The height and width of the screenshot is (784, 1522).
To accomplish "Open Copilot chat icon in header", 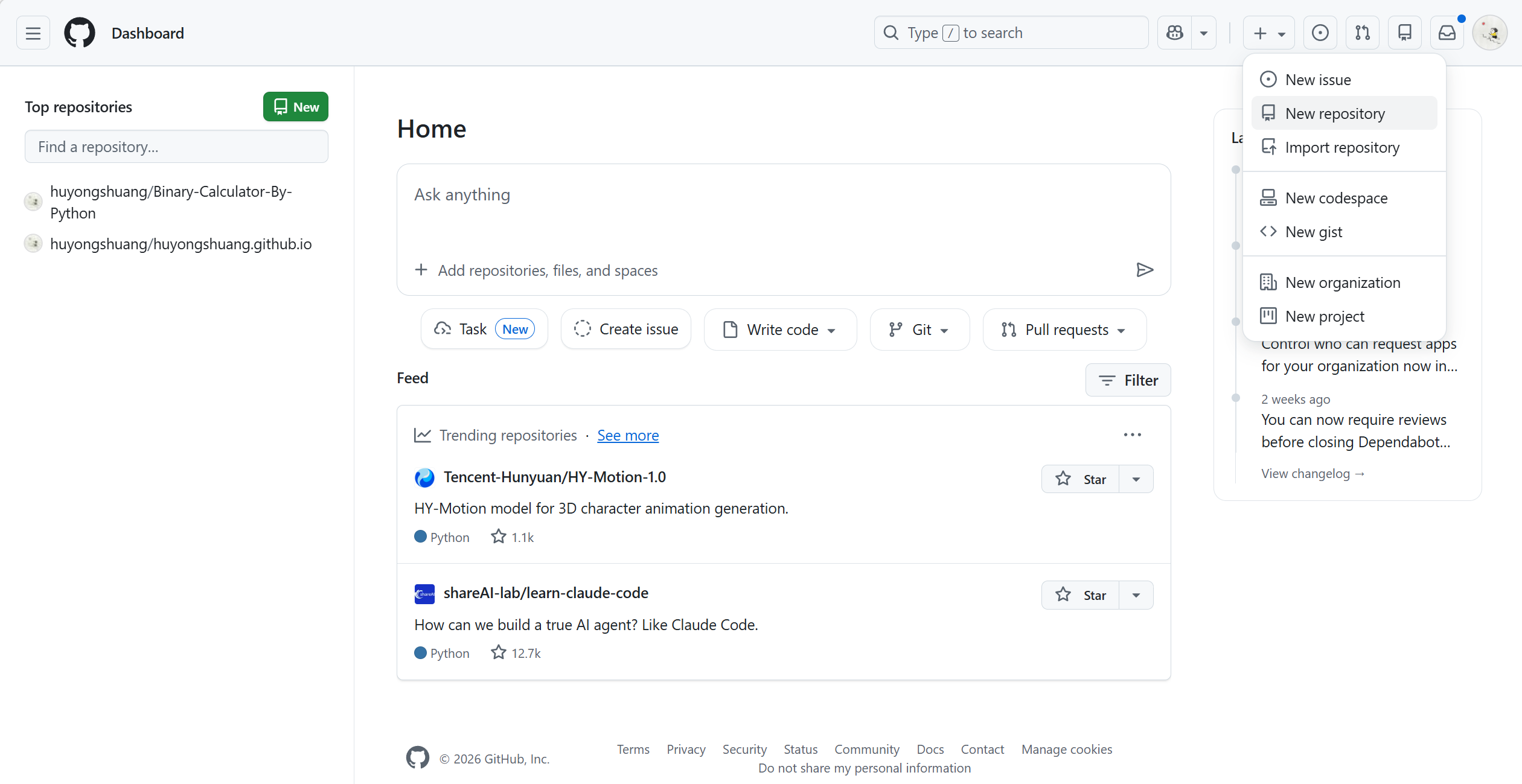I will (1174, 33).
